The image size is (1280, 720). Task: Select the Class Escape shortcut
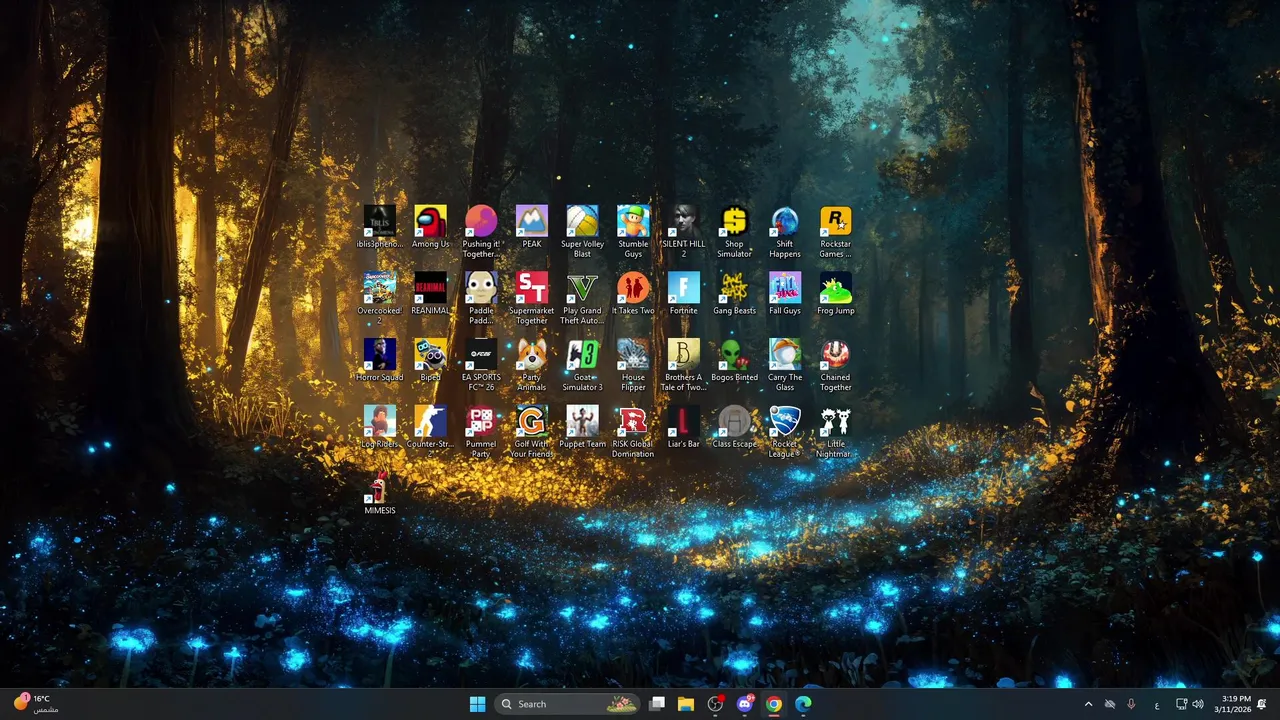click(x=734, y=427)
